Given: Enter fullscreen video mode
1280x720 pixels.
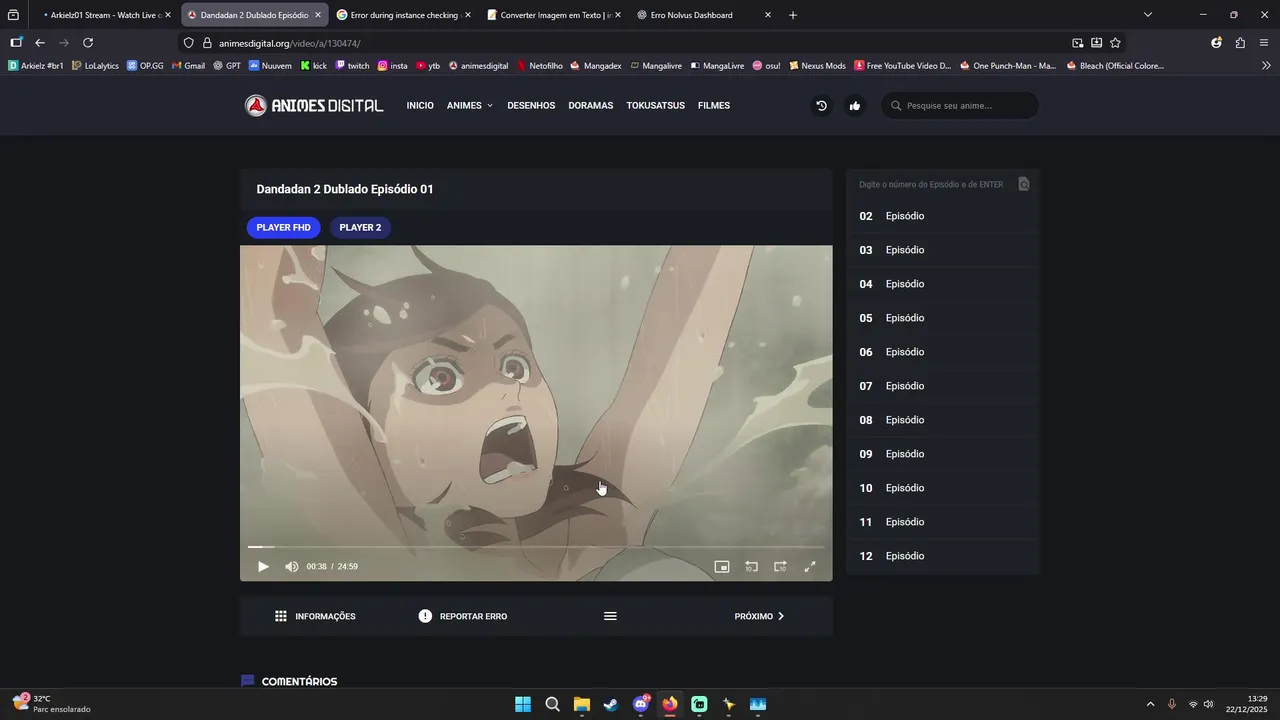Looking at the screenshot, I should click(x=810, y=567).
